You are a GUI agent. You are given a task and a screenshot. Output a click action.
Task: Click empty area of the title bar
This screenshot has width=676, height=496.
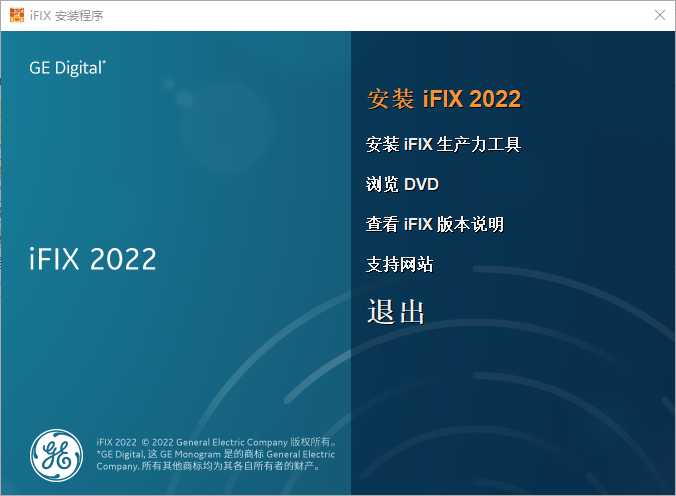pos(350,15)
